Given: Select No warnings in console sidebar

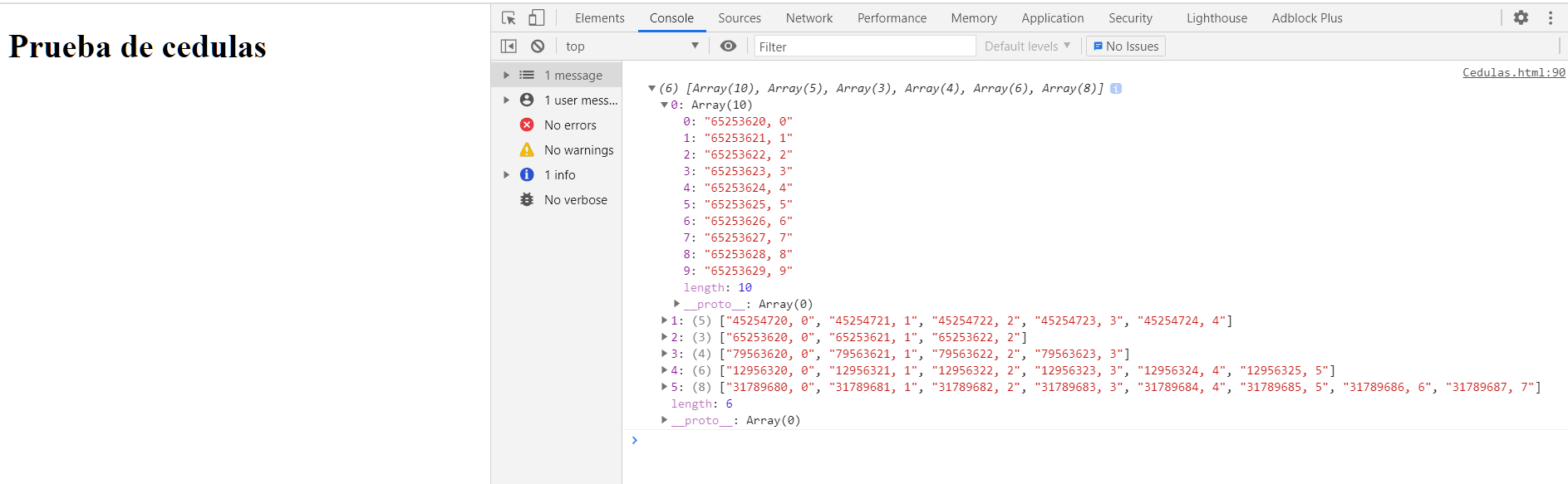Looking at the screenshot, I should 557,150.
